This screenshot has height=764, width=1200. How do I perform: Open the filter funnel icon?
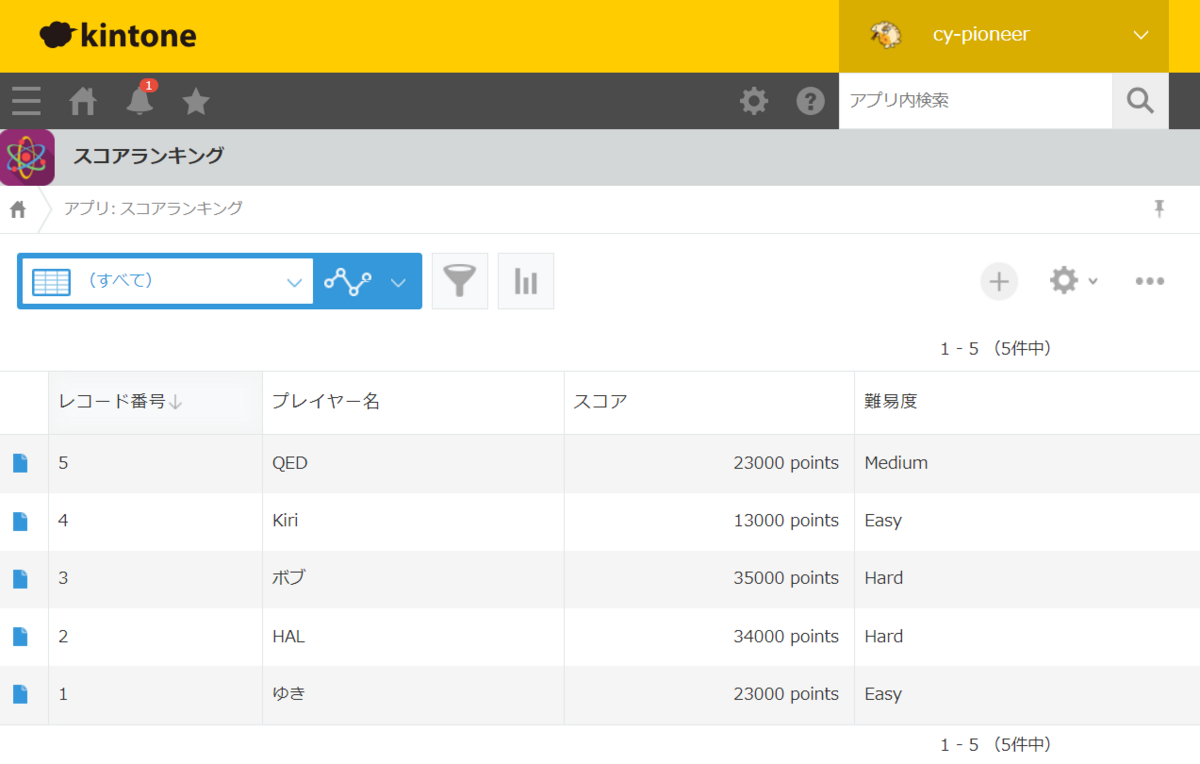pyautogui.click(x=460, y=281)
